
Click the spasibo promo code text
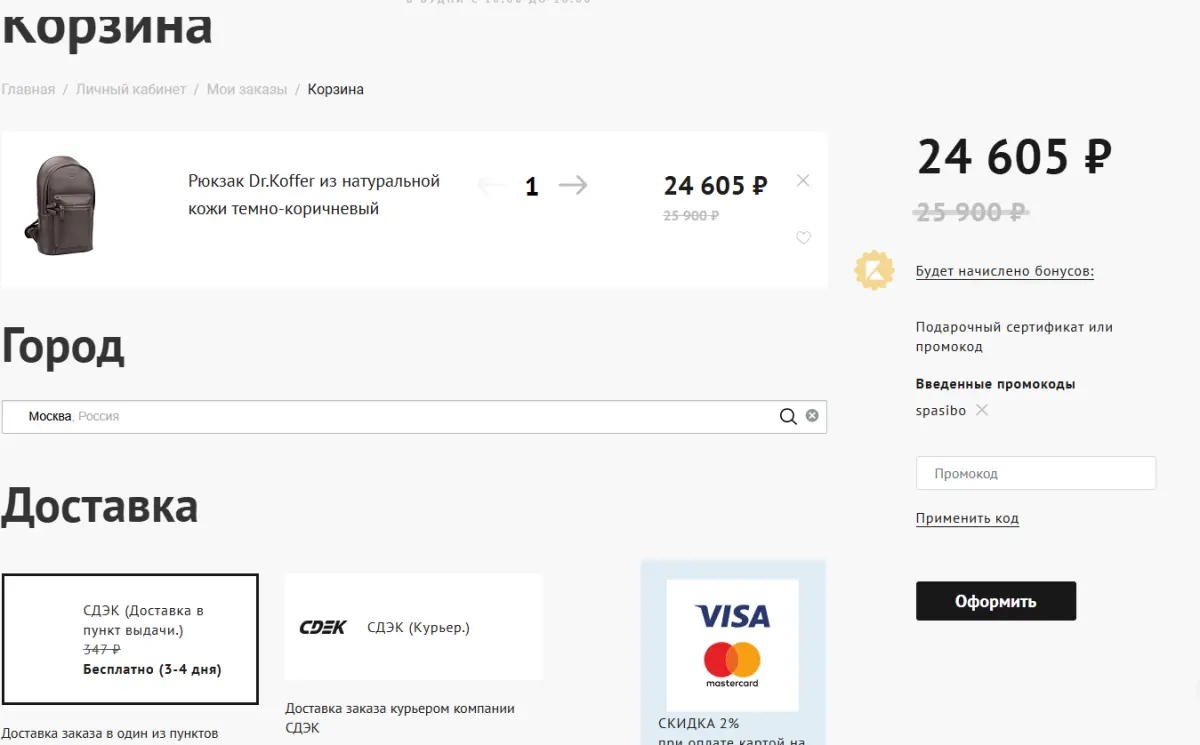click(x=941, y=410)
